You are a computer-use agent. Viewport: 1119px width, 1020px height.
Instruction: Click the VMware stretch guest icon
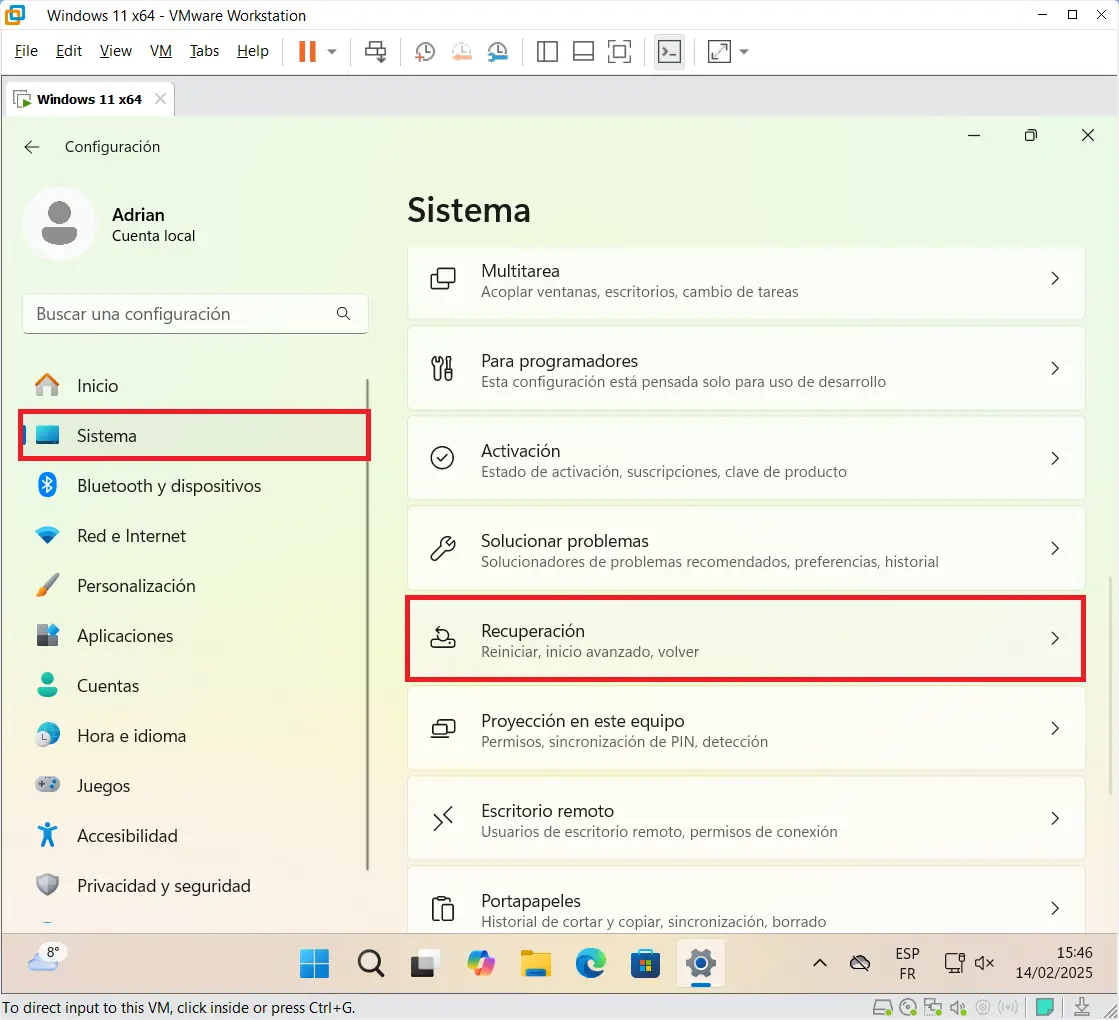[719, 51]
